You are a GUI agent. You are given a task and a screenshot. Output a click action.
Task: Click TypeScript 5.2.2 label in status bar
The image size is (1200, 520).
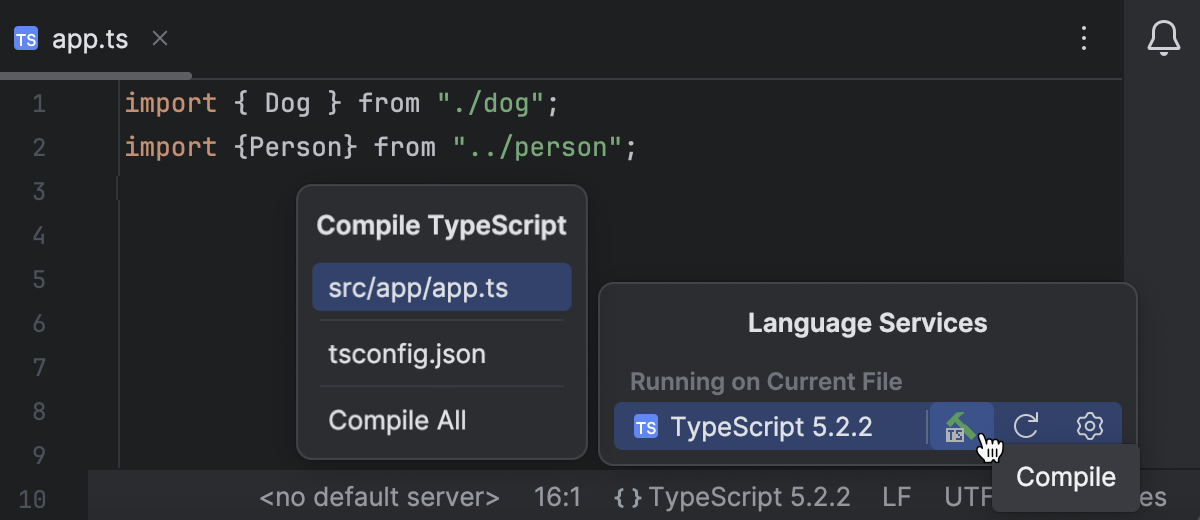click(x=750, y=497)
